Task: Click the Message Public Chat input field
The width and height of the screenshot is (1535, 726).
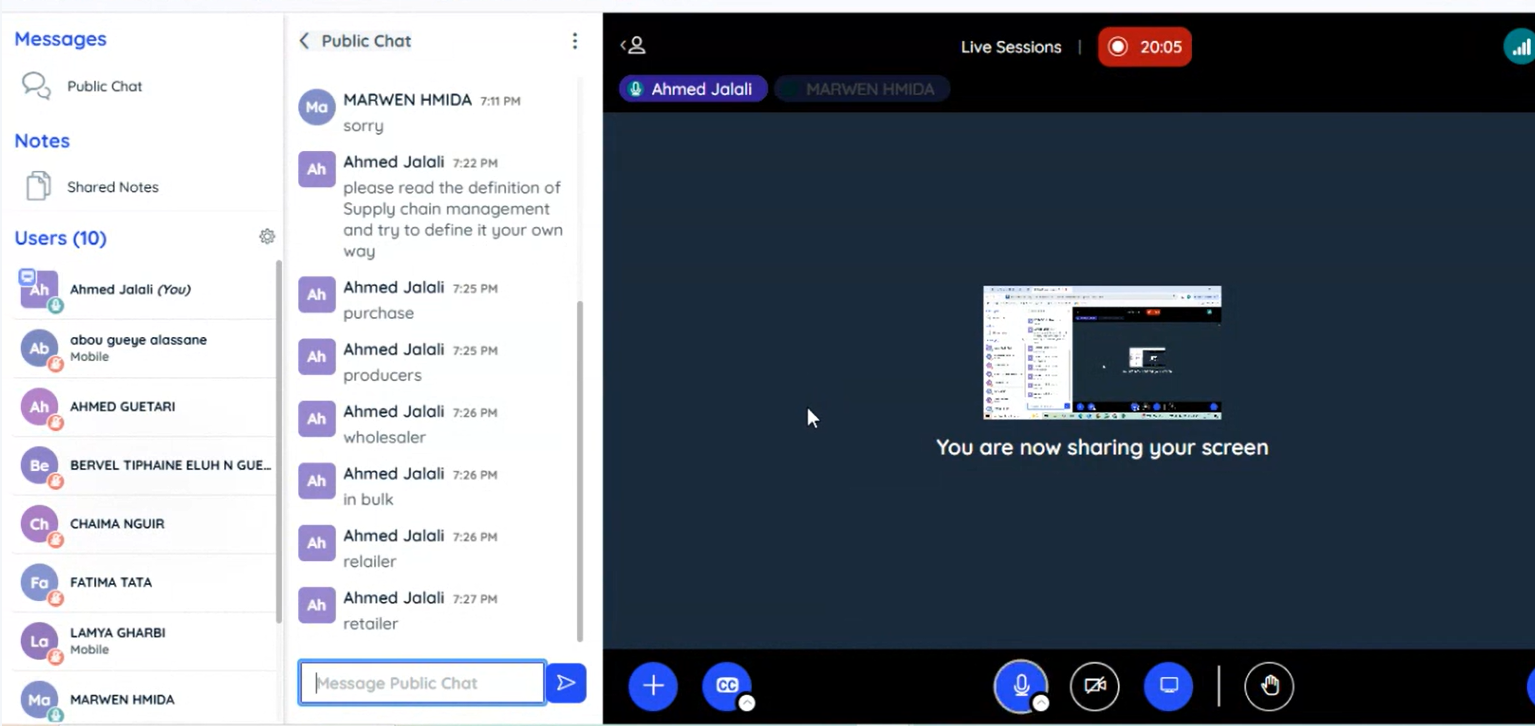Action: (422, 683)
